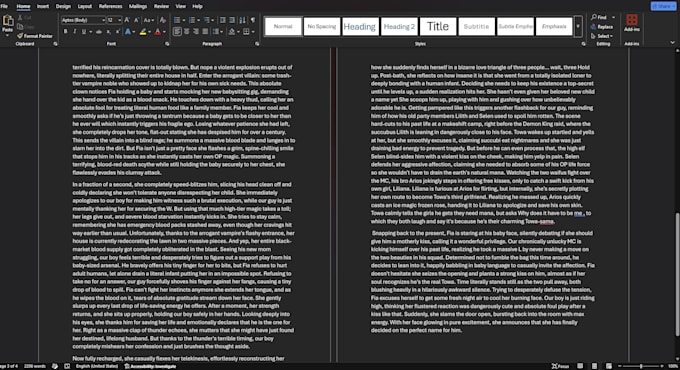
Task: Collapse the ribbon with the chevron
Action: coord(672,43)
